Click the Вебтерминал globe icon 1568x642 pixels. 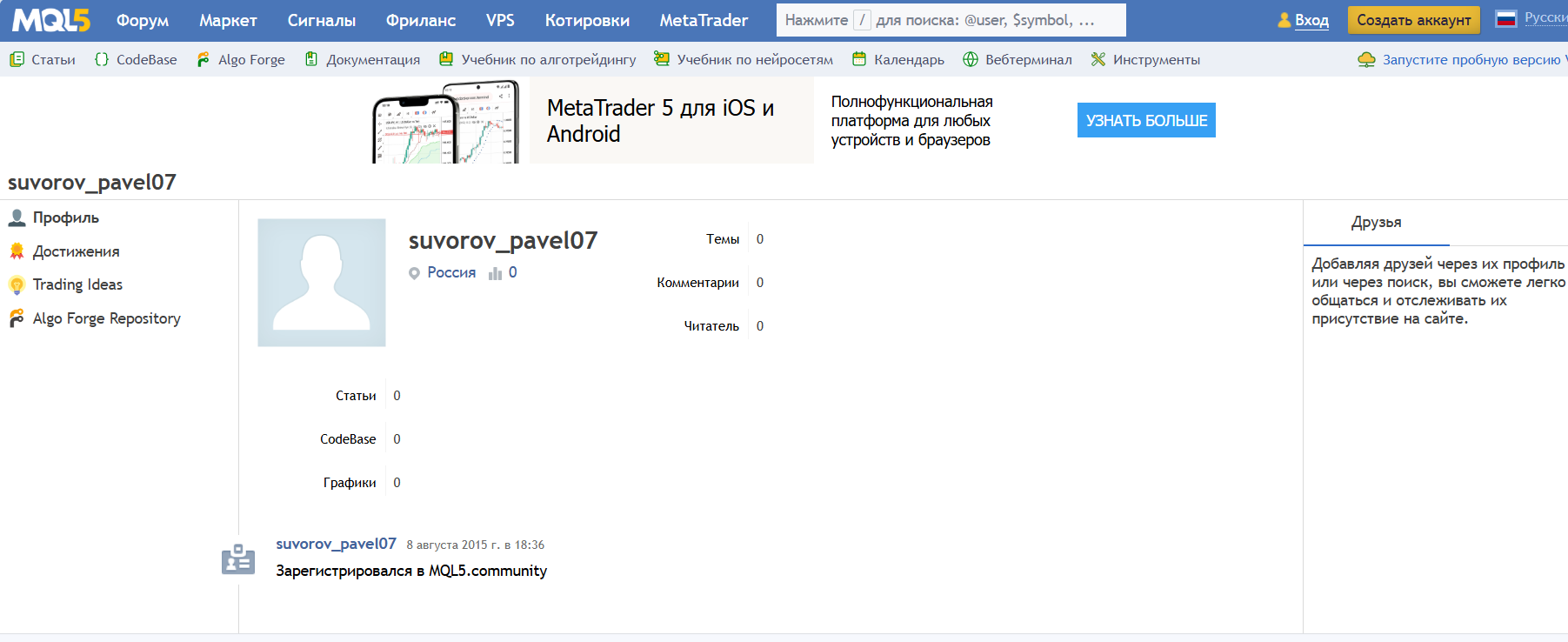971,59
